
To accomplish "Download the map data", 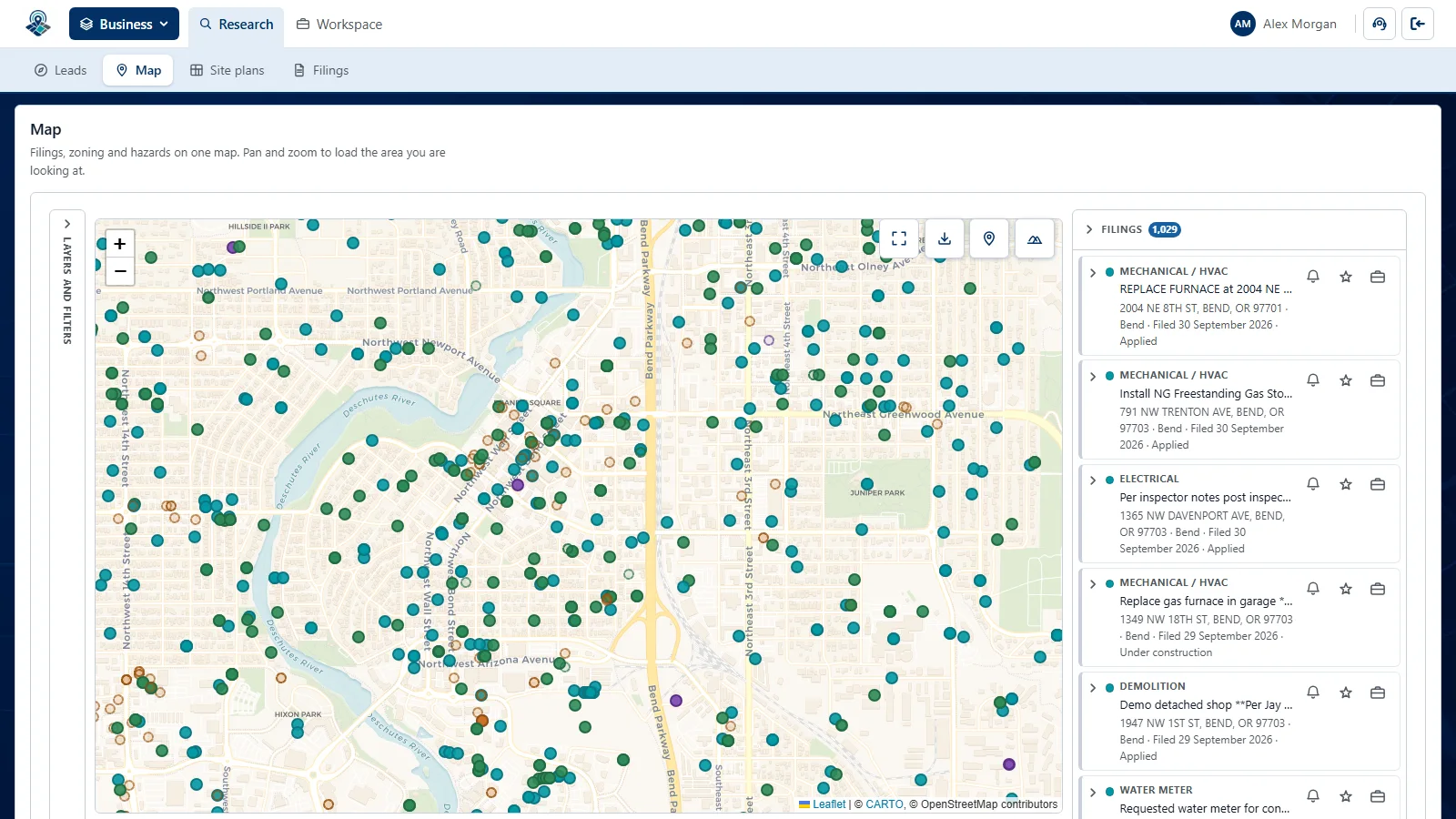I will pos(945,238).
